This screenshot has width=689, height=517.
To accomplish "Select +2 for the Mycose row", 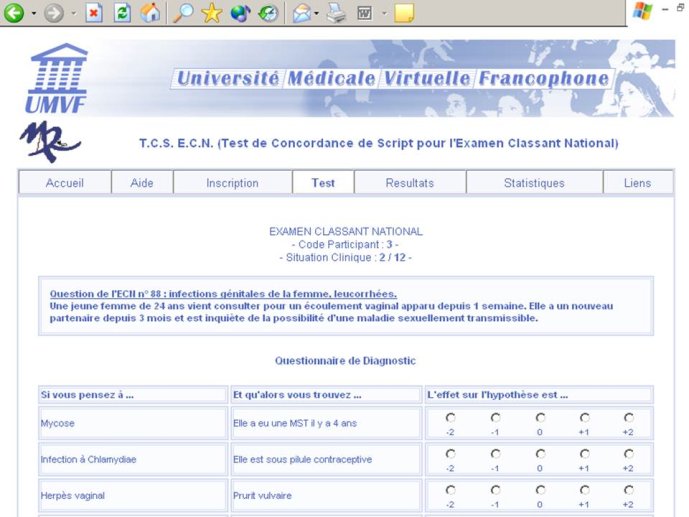I will click(x=629, y=417).
